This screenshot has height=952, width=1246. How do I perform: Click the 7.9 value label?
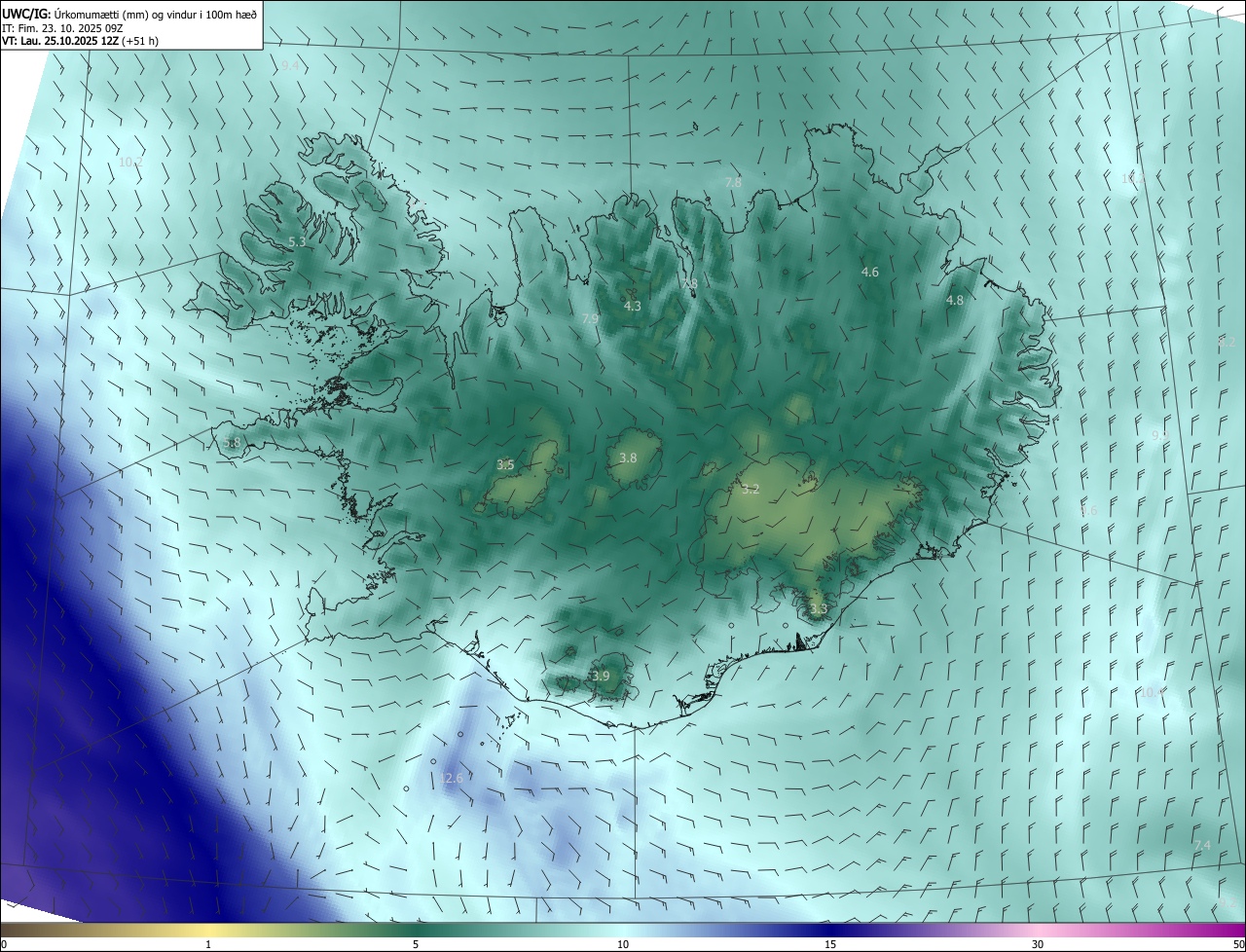tap(590, 319)
